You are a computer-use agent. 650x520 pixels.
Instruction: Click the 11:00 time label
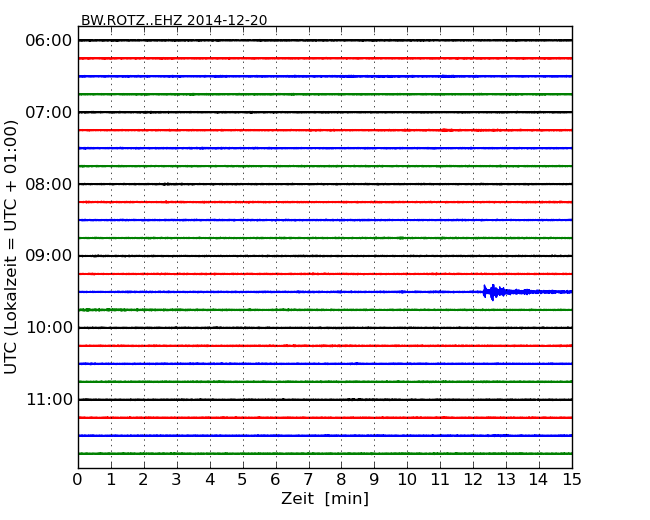pos(49,399)
